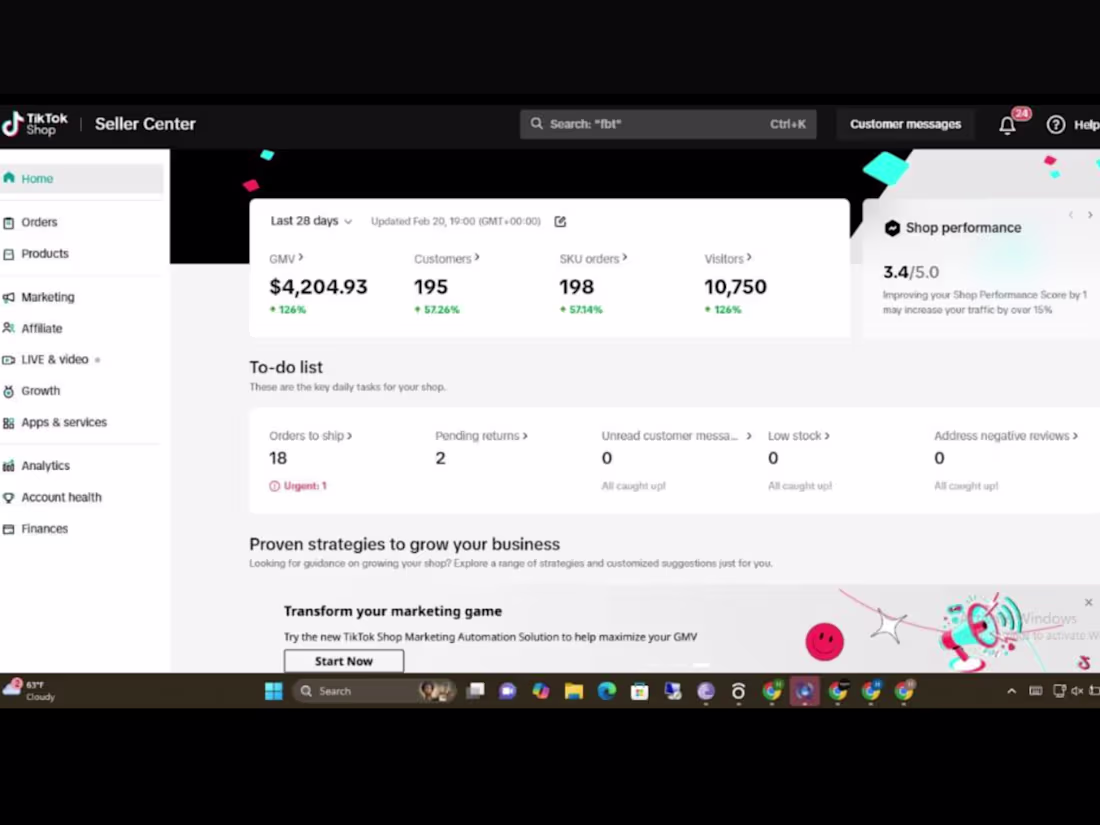This screenshot has width=1100, height=825.
Task: Switch to the Home tab in the sidebar
Action: [x=37, y=178]
